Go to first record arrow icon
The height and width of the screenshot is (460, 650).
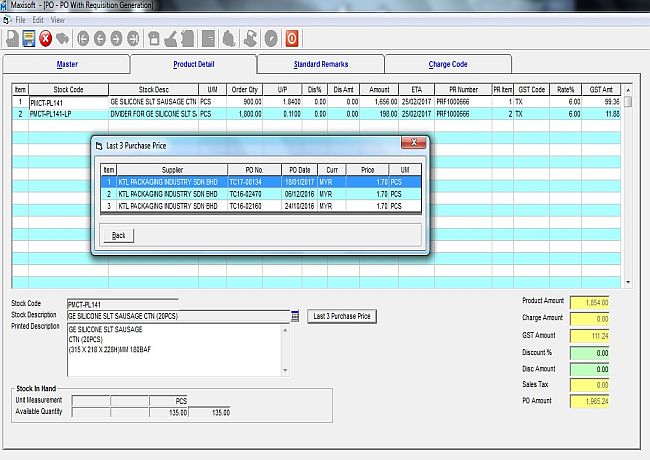click(83, 39)
